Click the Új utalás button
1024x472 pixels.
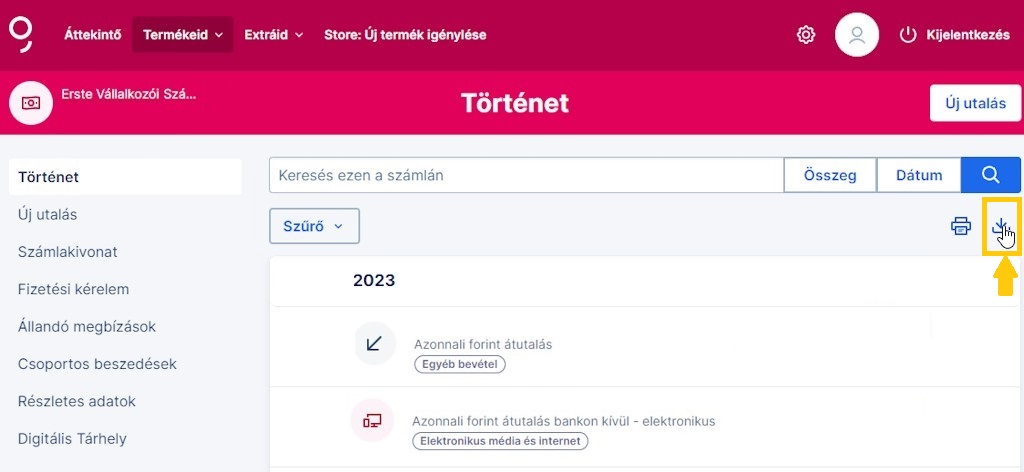[975, 103]
